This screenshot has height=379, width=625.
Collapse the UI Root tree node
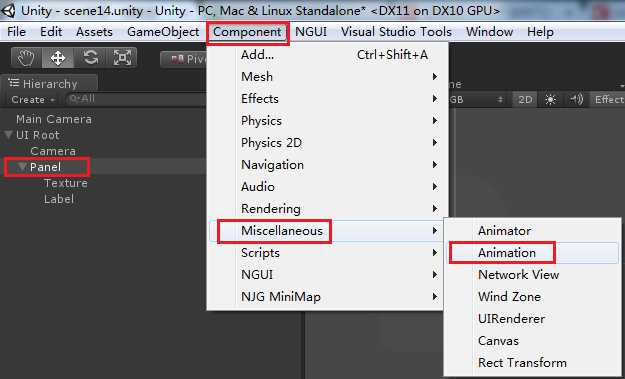click(x=8, y=135)
